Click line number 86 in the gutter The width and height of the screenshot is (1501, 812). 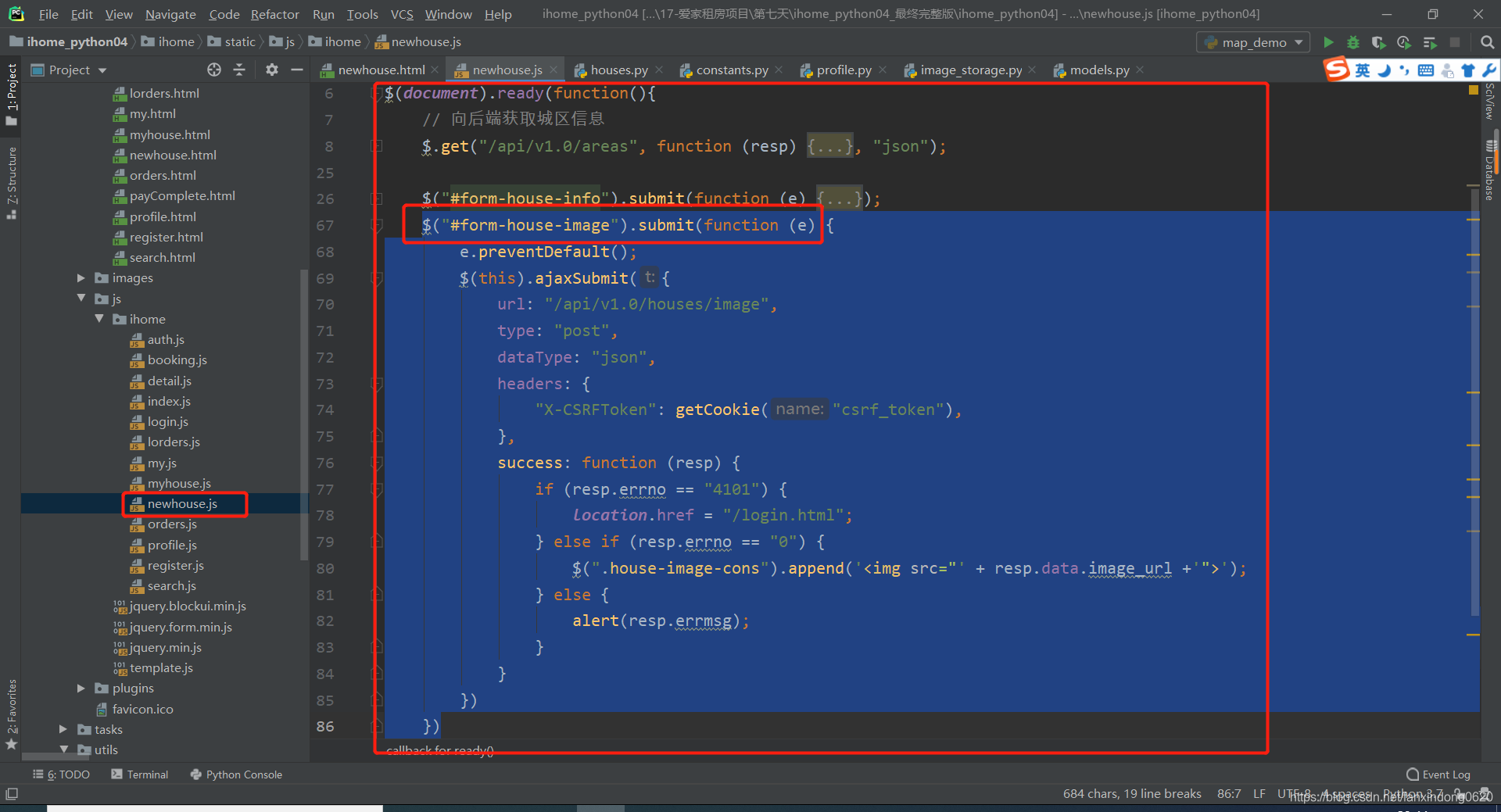pos(325,727)
